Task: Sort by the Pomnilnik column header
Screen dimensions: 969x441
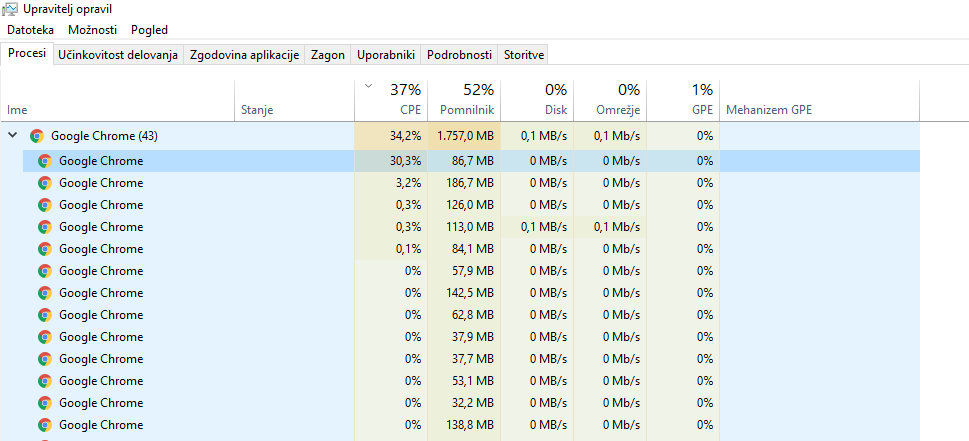Action: pyautogui.click(x=464, y=101)
